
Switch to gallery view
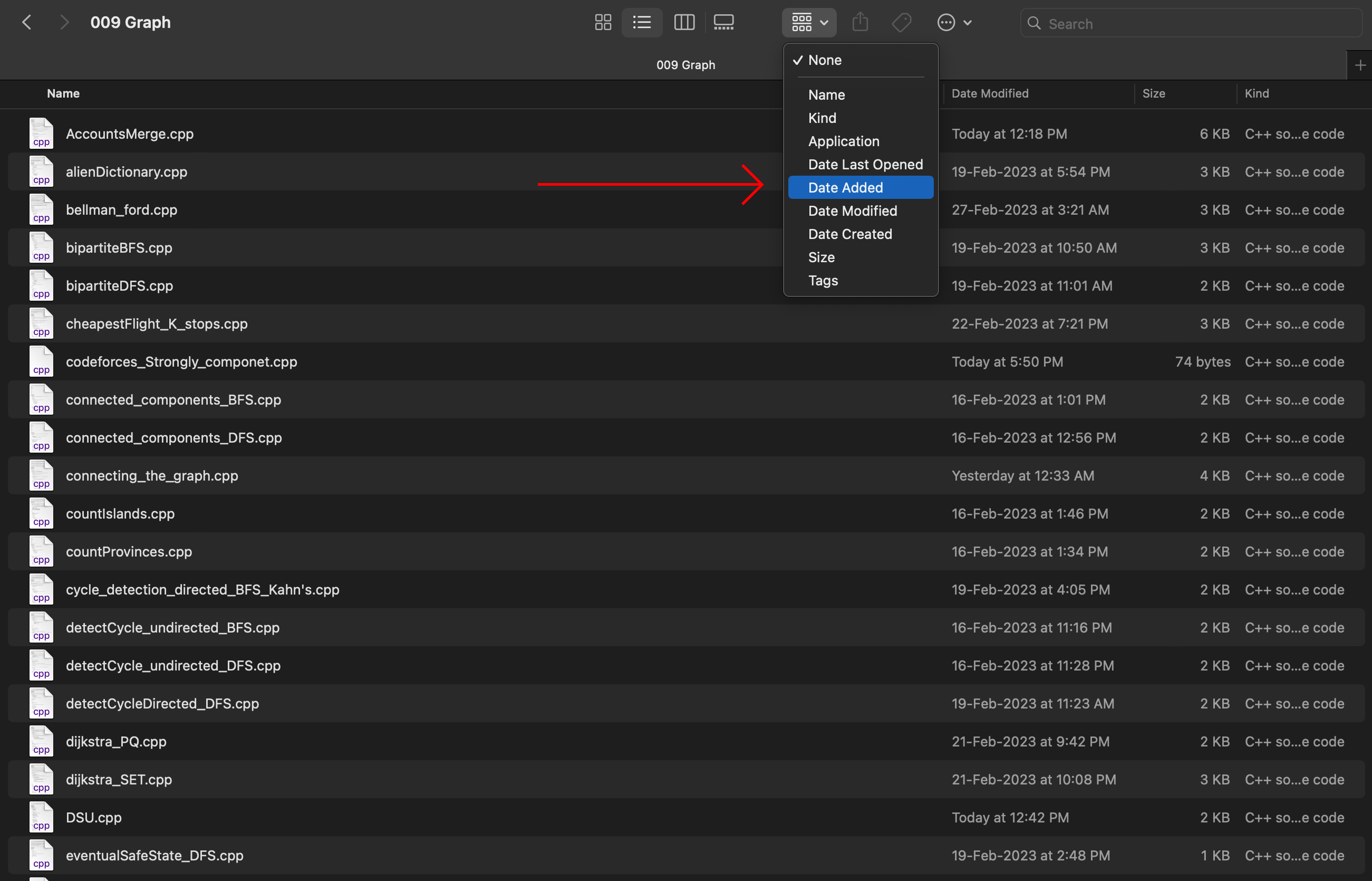click(x=724, y=23)
